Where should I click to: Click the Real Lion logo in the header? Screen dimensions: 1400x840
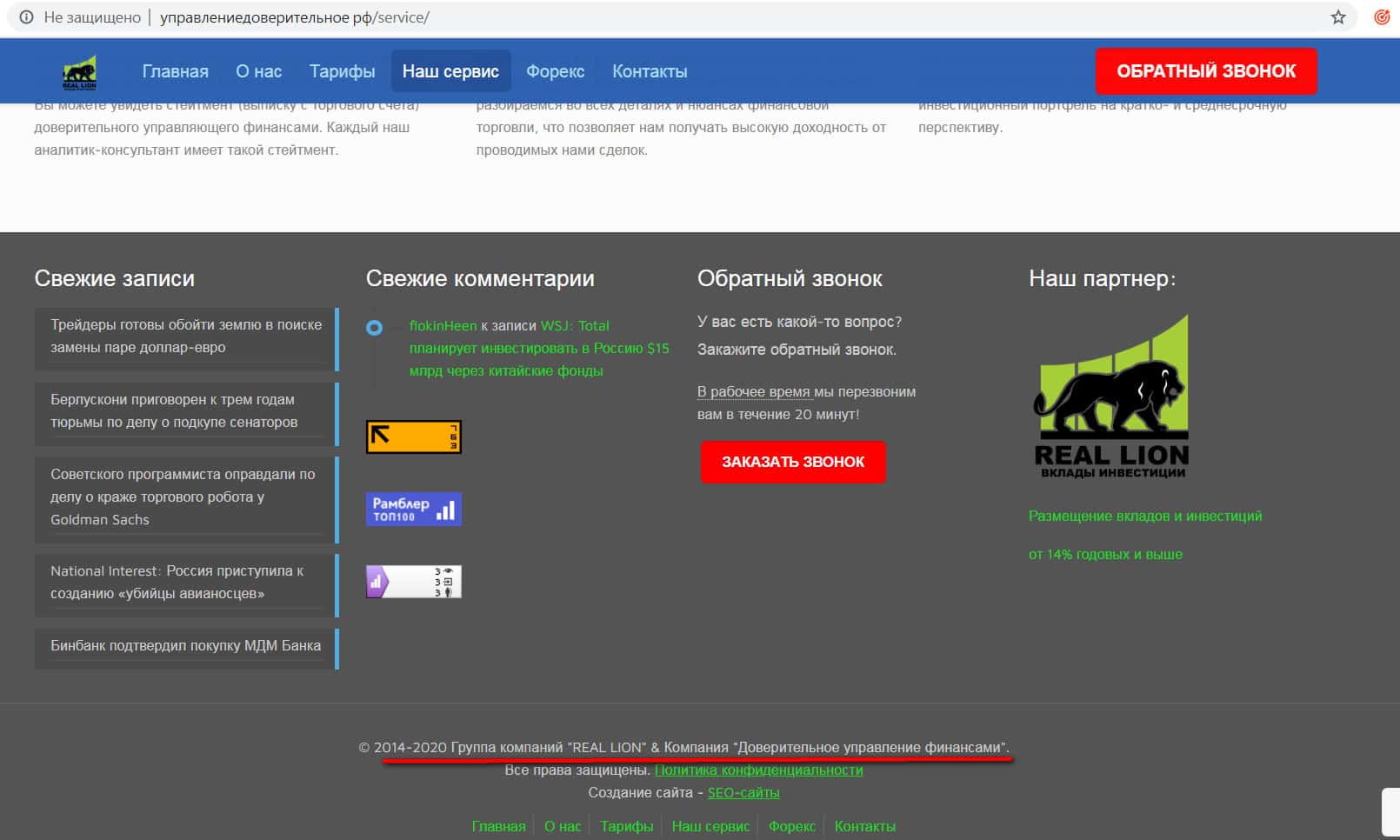(x=79, y=71)
